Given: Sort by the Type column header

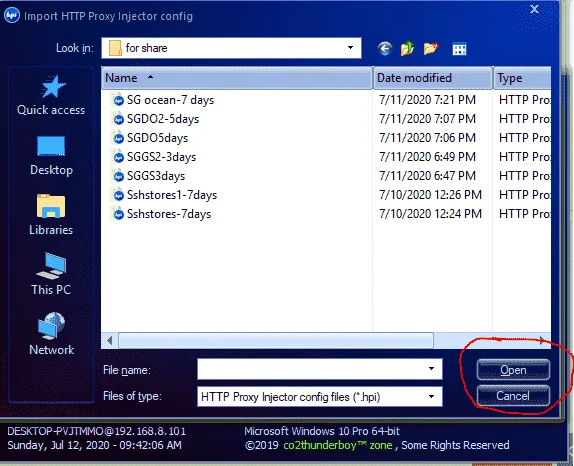Looking at the screenshot, I should click(x=522, y=78).
